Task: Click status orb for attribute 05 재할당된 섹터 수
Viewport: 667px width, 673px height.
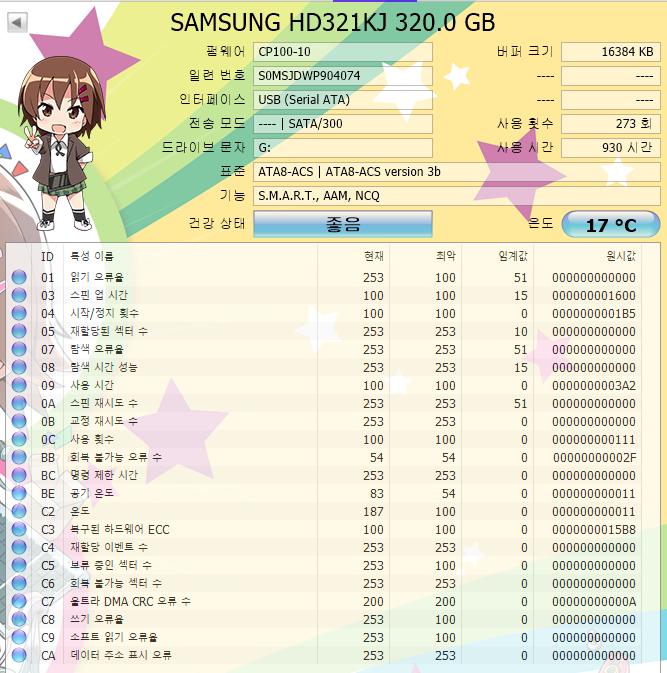Action: [19, 331]
